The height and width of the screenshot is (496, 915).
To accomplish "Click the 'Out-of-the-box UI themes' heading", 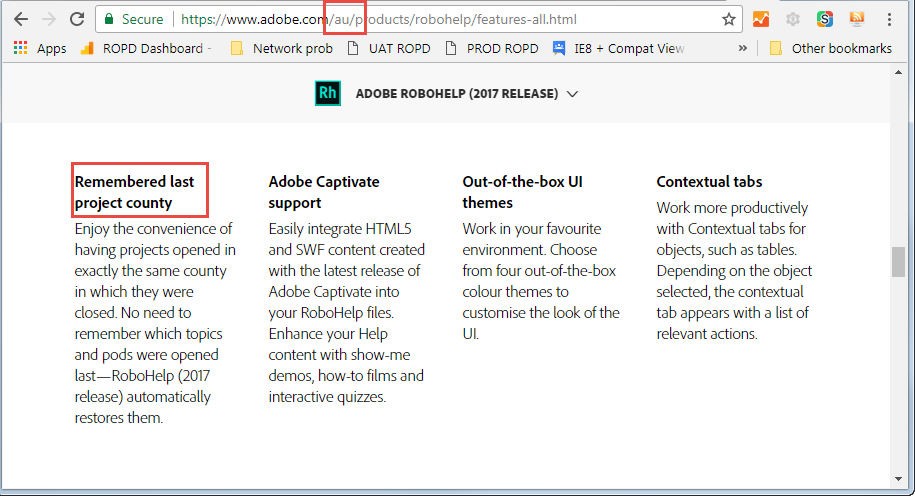I will click(x=522, y=192).
